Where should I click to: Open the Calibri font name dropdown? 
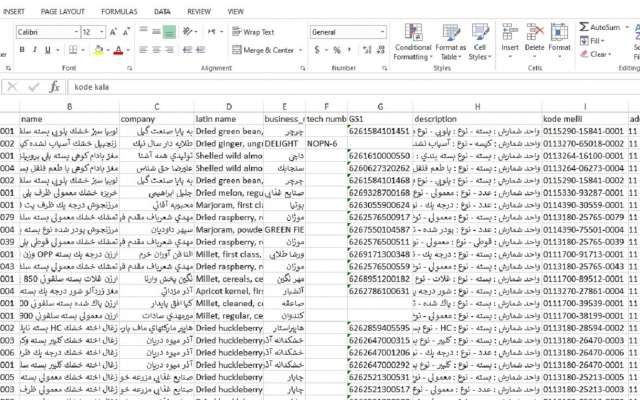click(76, 32)
